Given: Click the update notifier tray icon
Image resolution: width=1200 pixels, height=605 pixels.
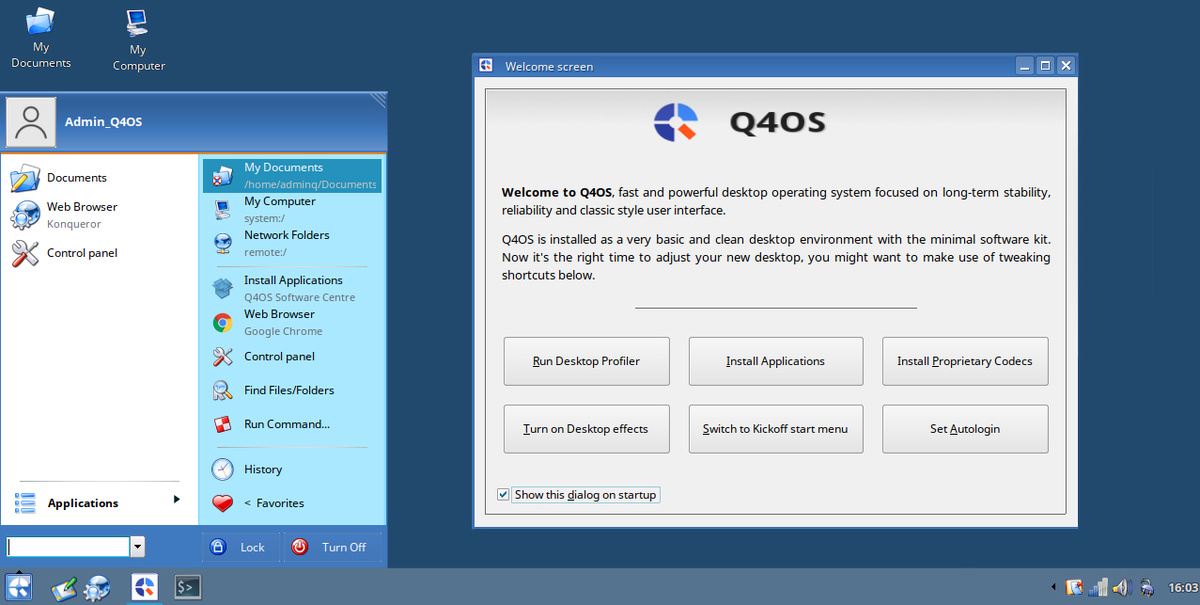Looking at the screenshot, I should (1075, 587).
